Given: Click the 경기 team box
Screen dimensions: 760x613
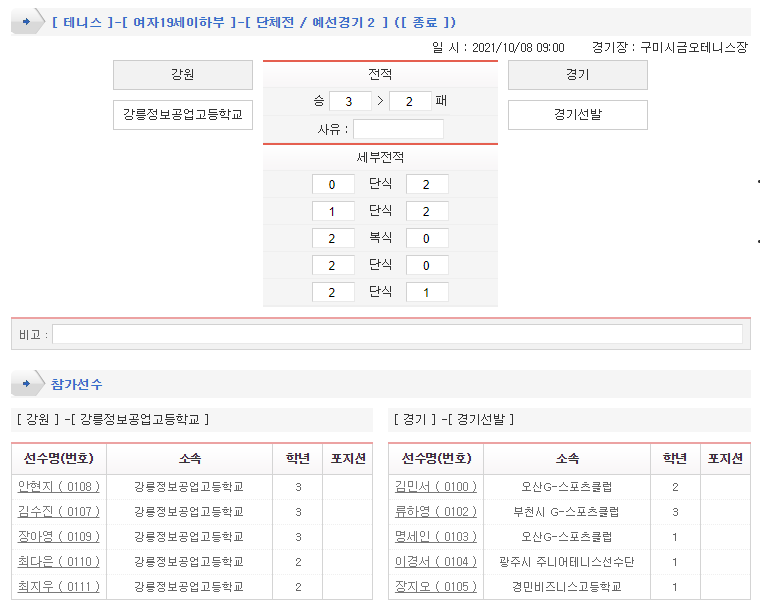Looking at the screenshot, I should (x=577, y=75).
